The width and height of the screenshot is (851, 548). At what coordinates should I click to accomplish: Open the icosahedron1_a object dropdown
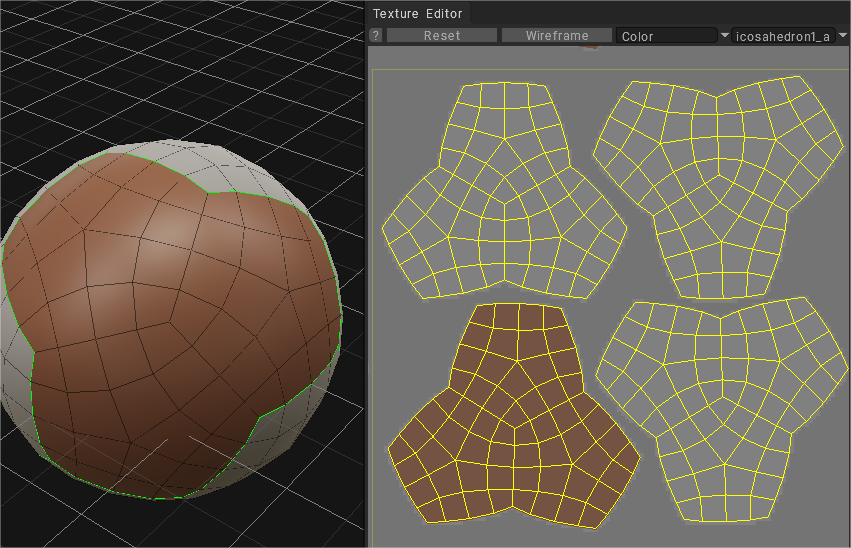(782, 36)
